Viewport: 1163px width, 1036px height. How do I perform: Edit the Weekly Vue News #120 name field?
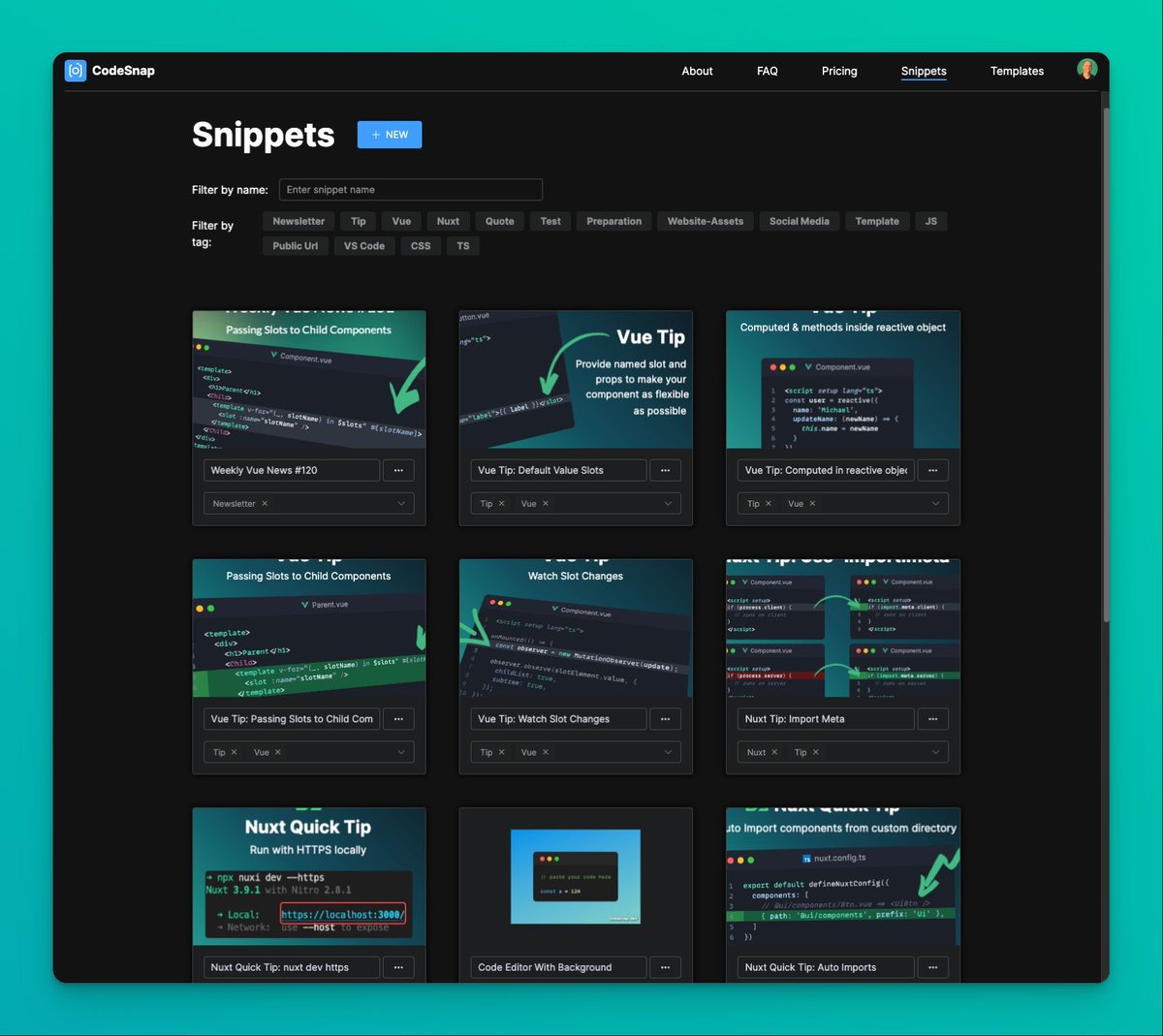(x=292, y=470)
